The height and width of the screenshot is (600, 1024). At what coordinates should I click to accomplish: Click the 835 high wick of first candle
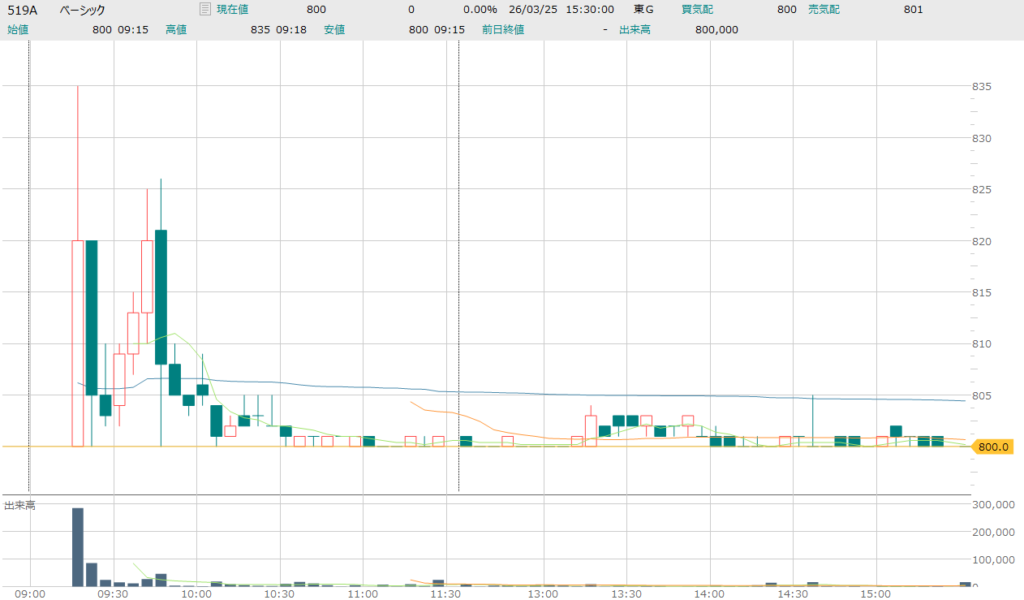click(77, 90)
